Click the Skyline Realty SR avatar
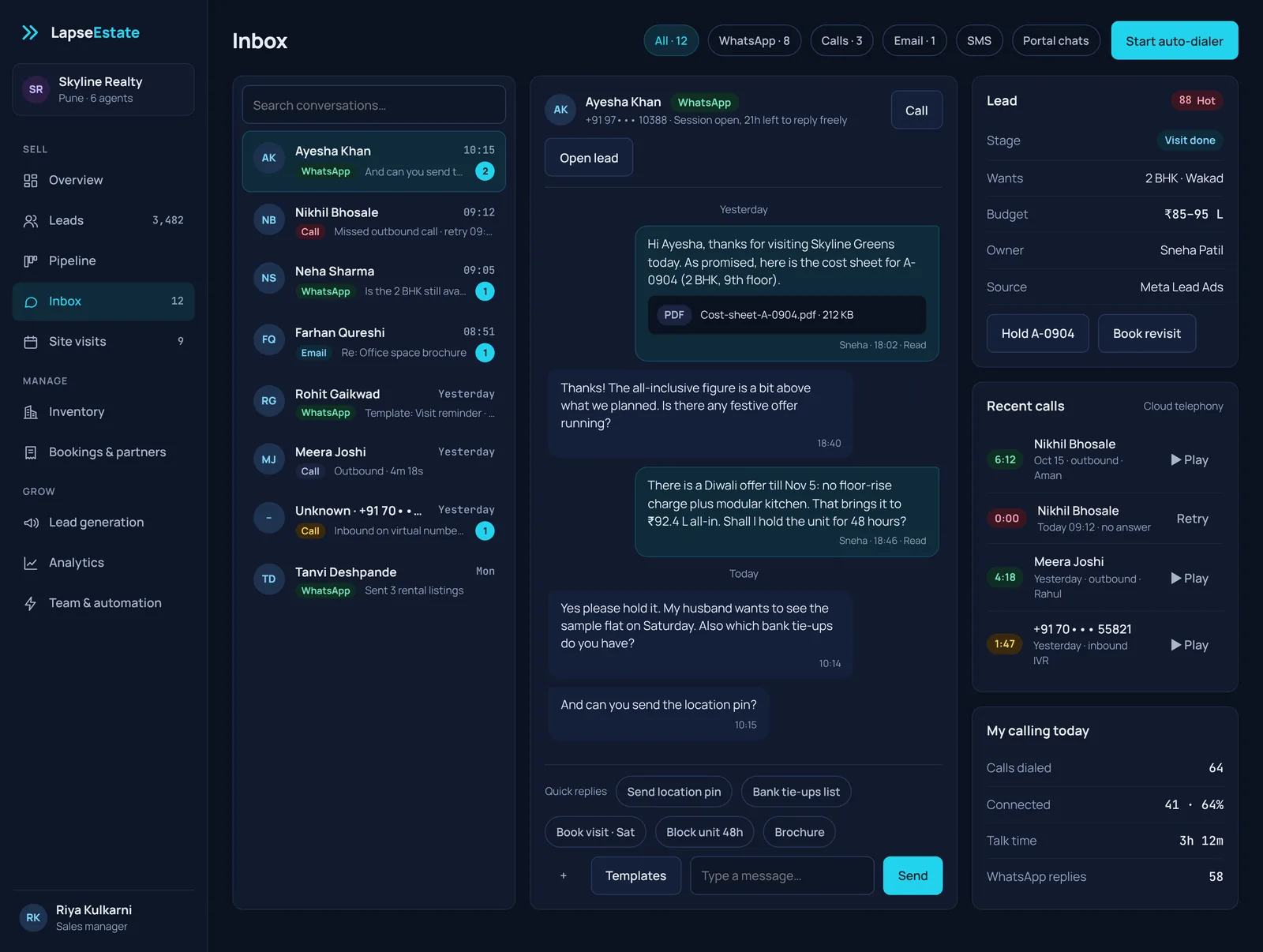This screenshot has height=952, width=1263. [36, 89]
